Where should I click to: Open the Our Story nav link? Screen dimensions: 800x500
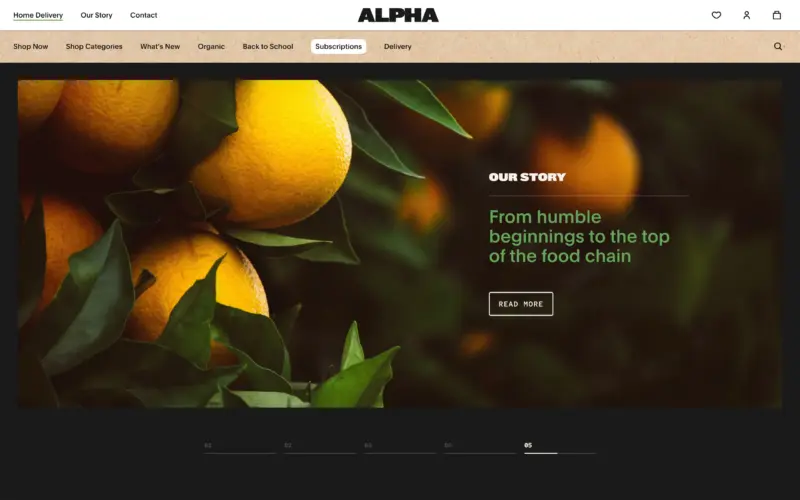point(96,15)
